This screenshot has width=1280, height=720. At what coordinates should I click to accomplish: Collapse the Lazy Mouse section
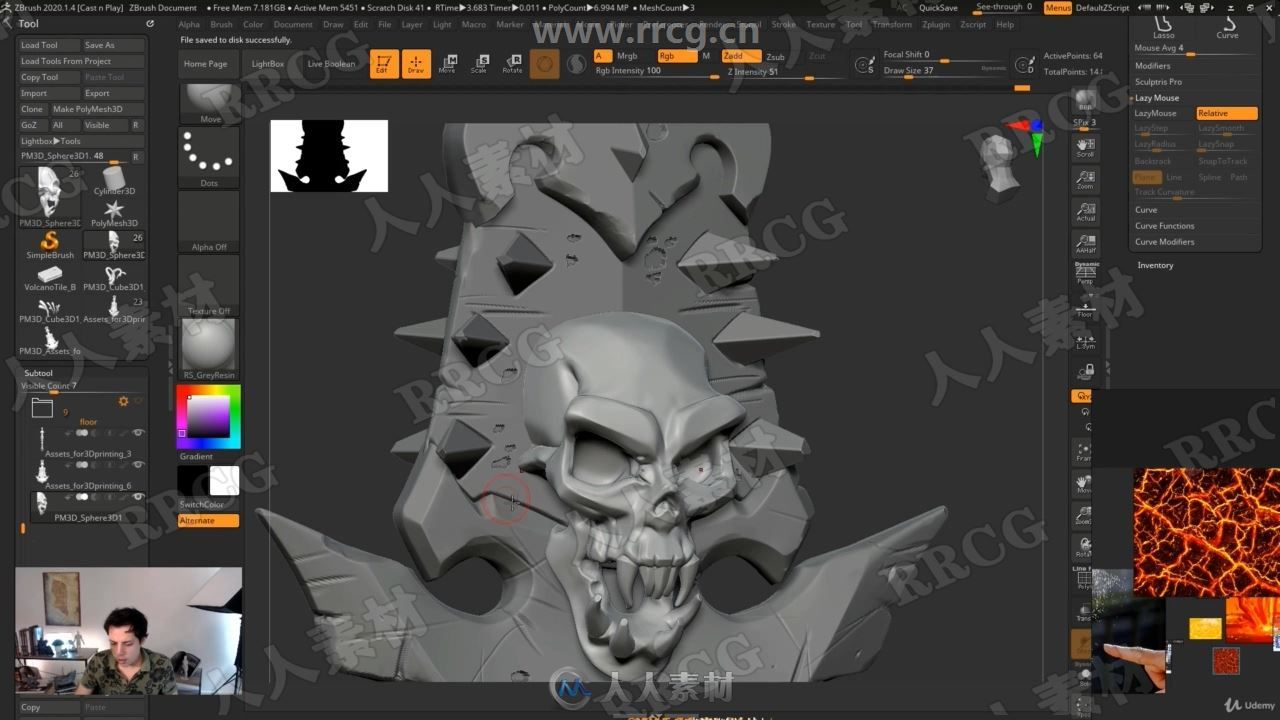[1157, 98]
